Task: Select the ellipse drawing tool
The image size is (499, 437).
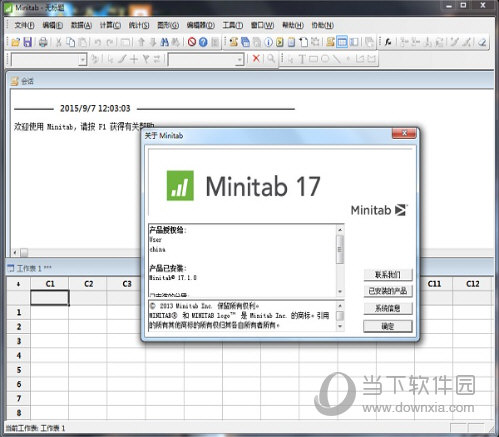Action: (x=325, y=59)
